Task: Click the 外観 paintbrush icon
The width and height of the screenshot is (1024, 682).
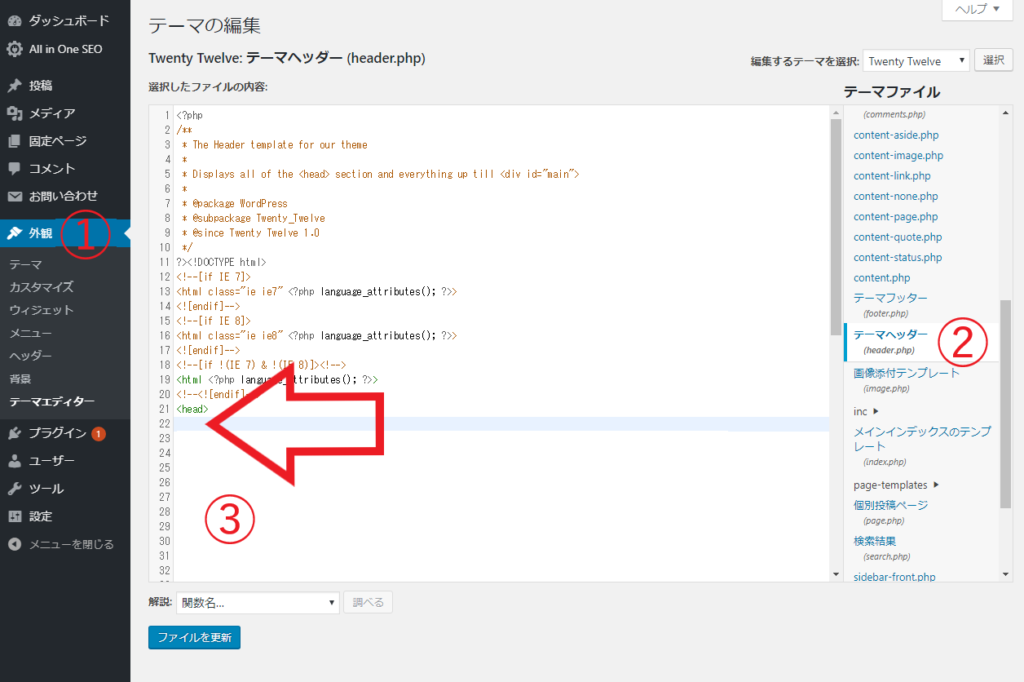Action: tap(14, 233)
